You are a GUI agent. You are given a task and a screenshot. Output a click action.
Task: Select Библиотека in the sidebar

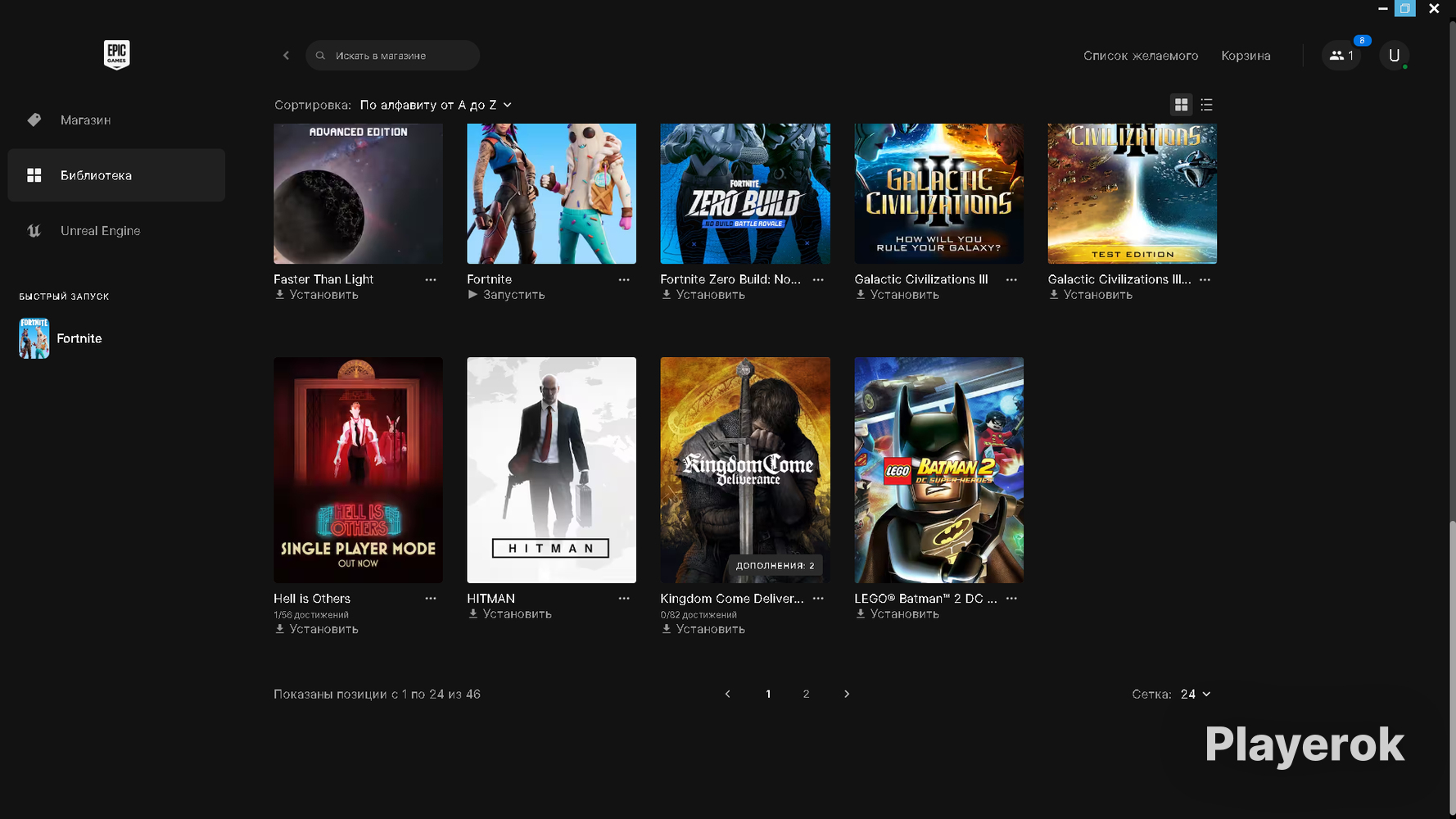[x=116, y=175]
